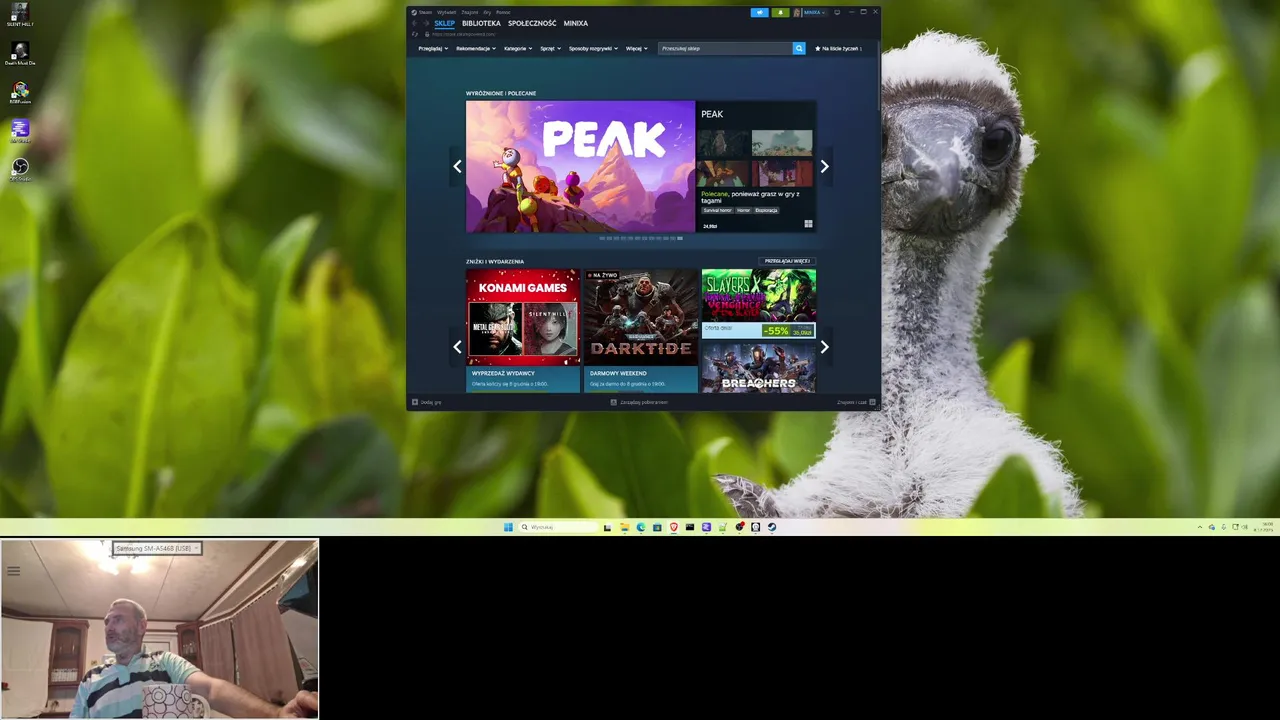
Task: Open the Wyświetl menu
Action: (446, 12)
